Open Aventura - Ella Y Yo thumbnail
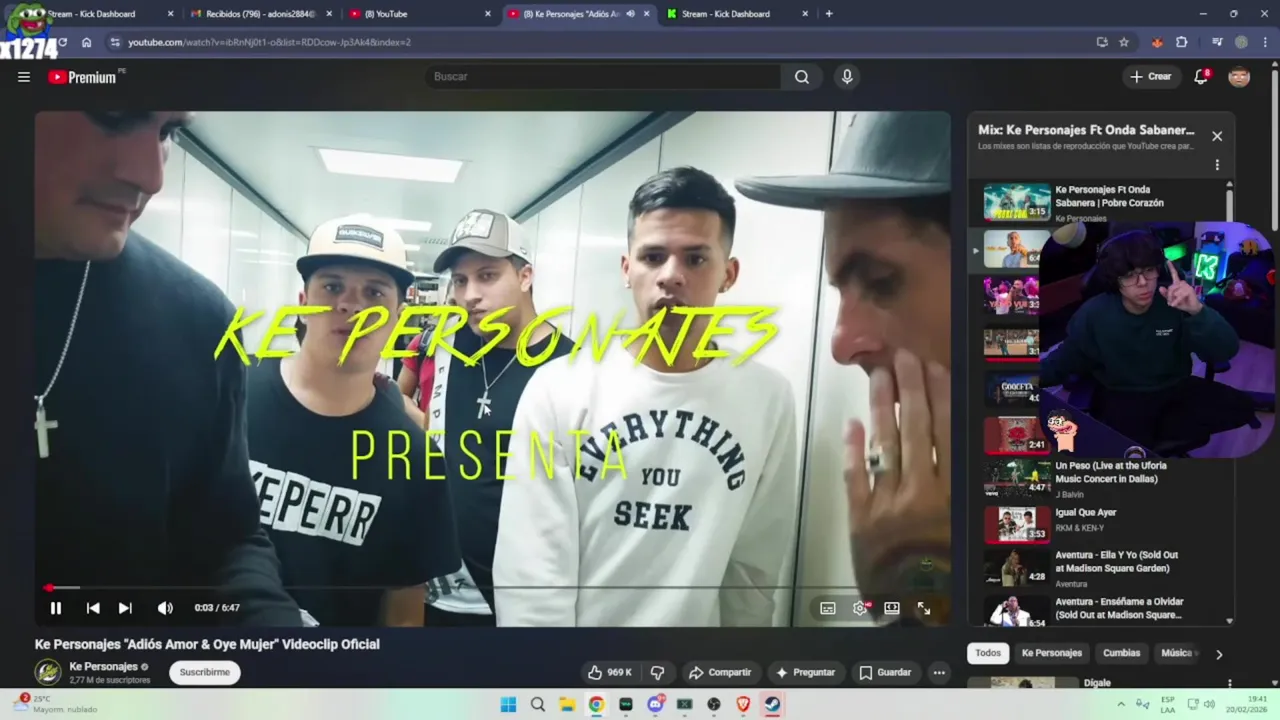The image size is (1280, 720). point(1016,568)
